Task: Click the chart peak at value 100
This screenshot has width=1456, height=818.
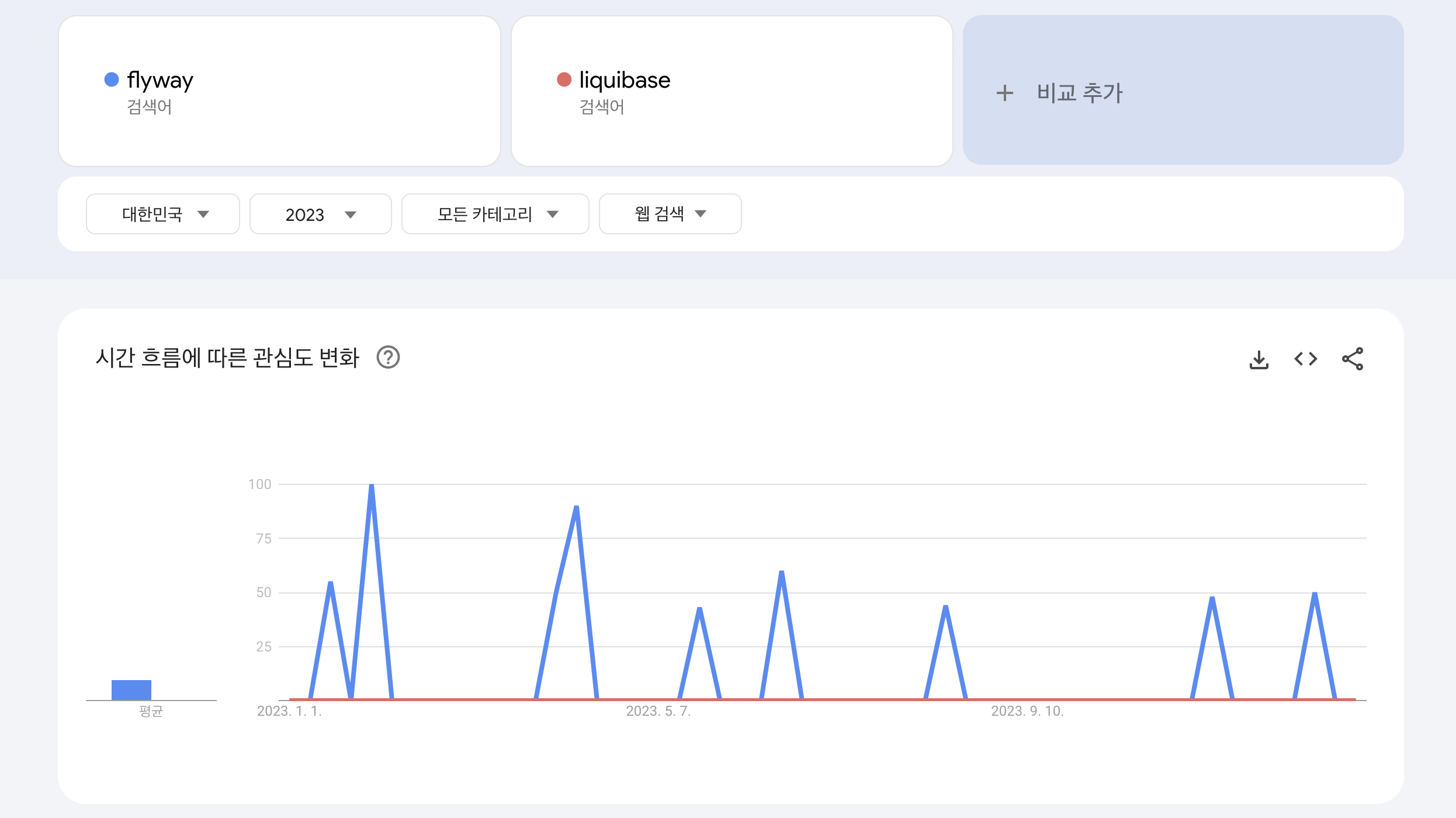Action: [x=372, y=486]
